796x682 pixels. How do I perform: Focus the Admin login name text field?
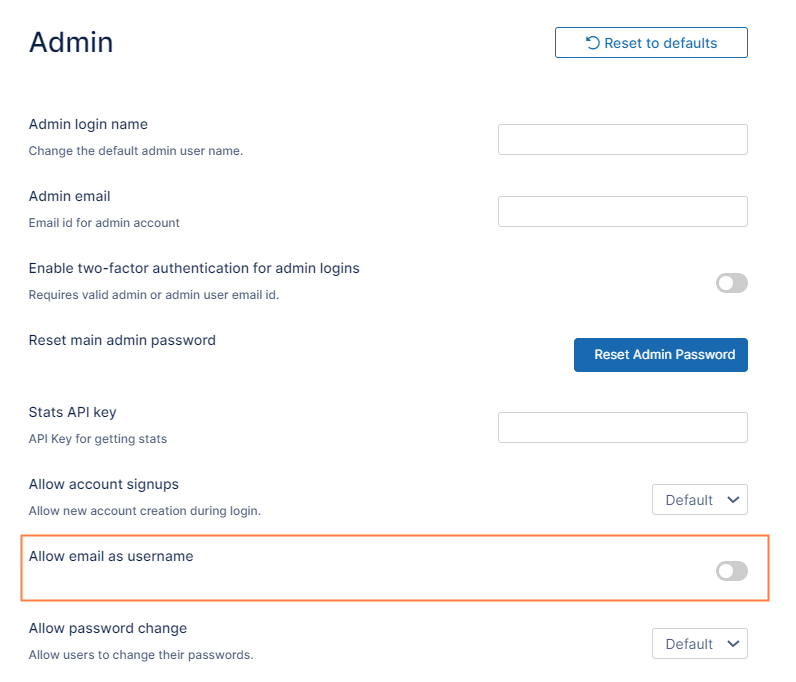point(622,140)
